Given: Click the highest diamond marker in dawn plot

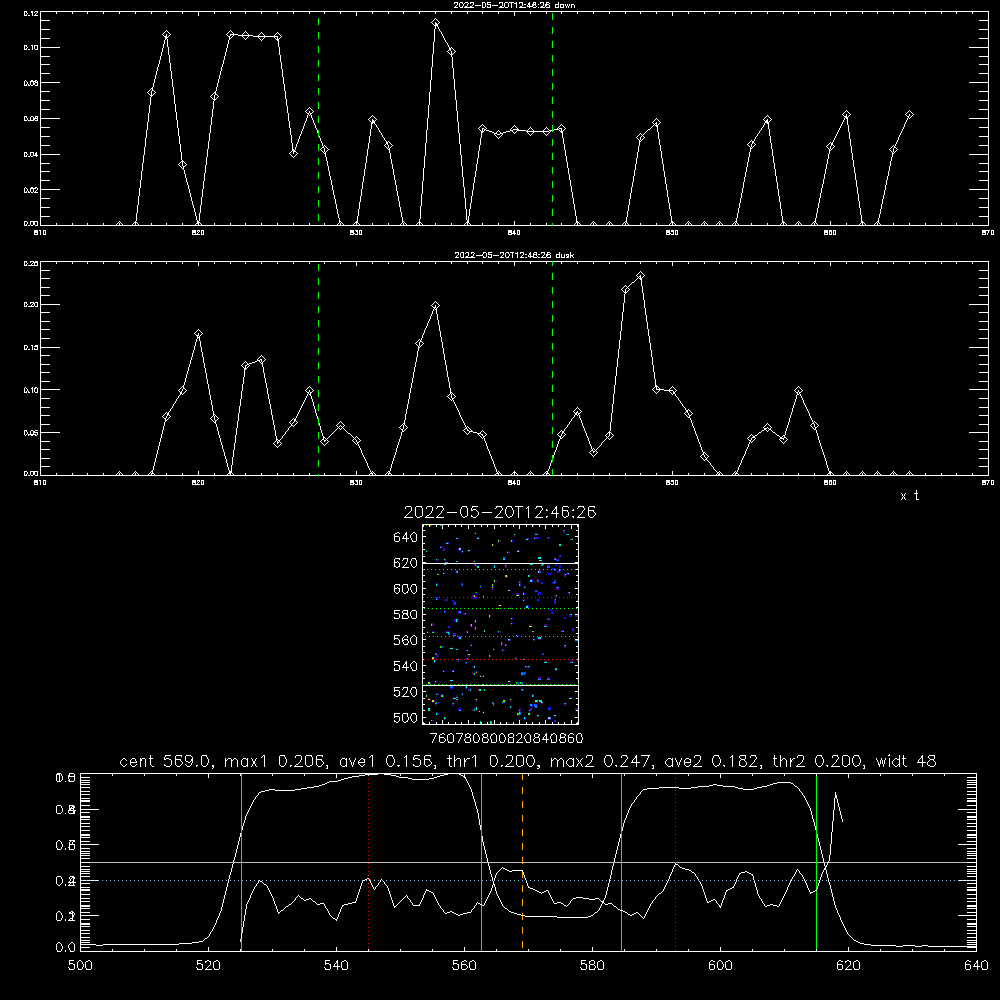Looking at the screenshot, I should tap(436, 23).
